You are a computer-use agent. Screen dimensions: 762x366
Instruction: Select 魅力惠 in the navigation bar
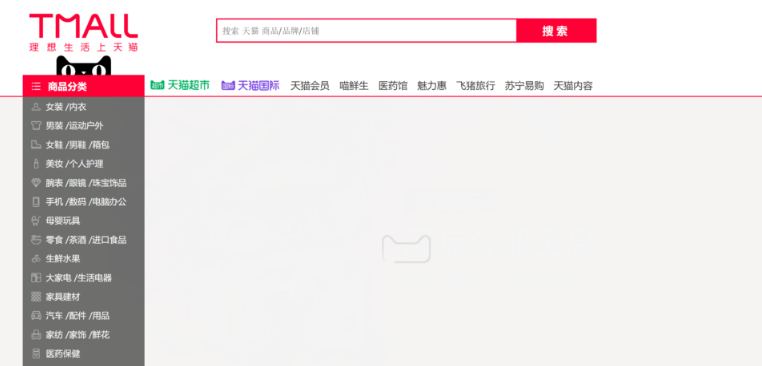[x=432, y=86]
